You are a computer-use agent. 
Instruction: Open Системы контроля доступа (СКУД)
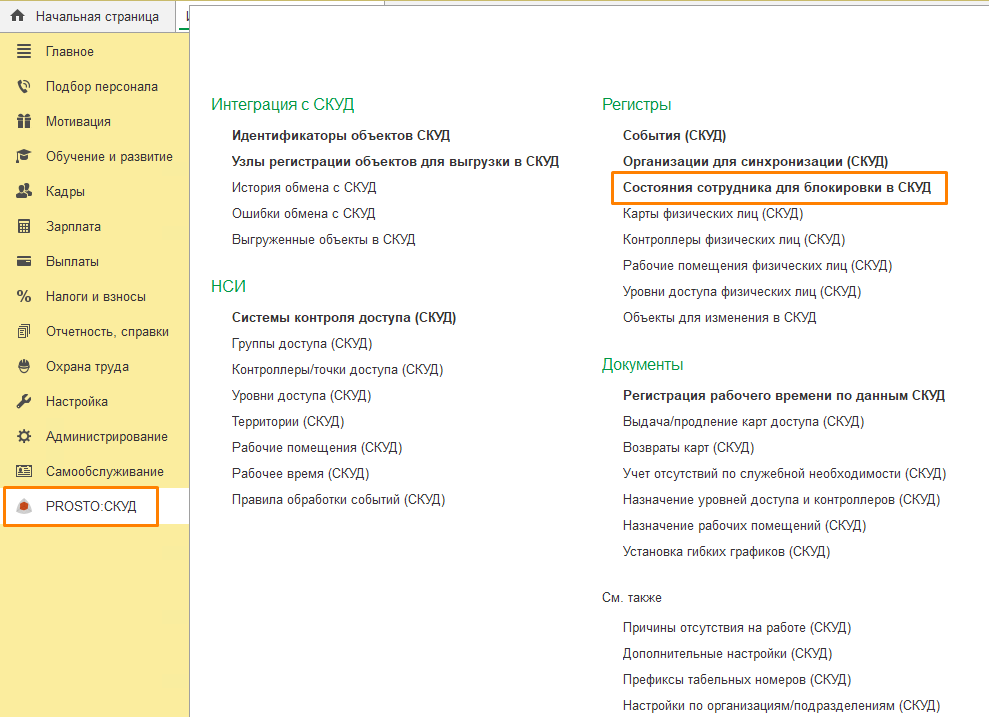point(343,317)
